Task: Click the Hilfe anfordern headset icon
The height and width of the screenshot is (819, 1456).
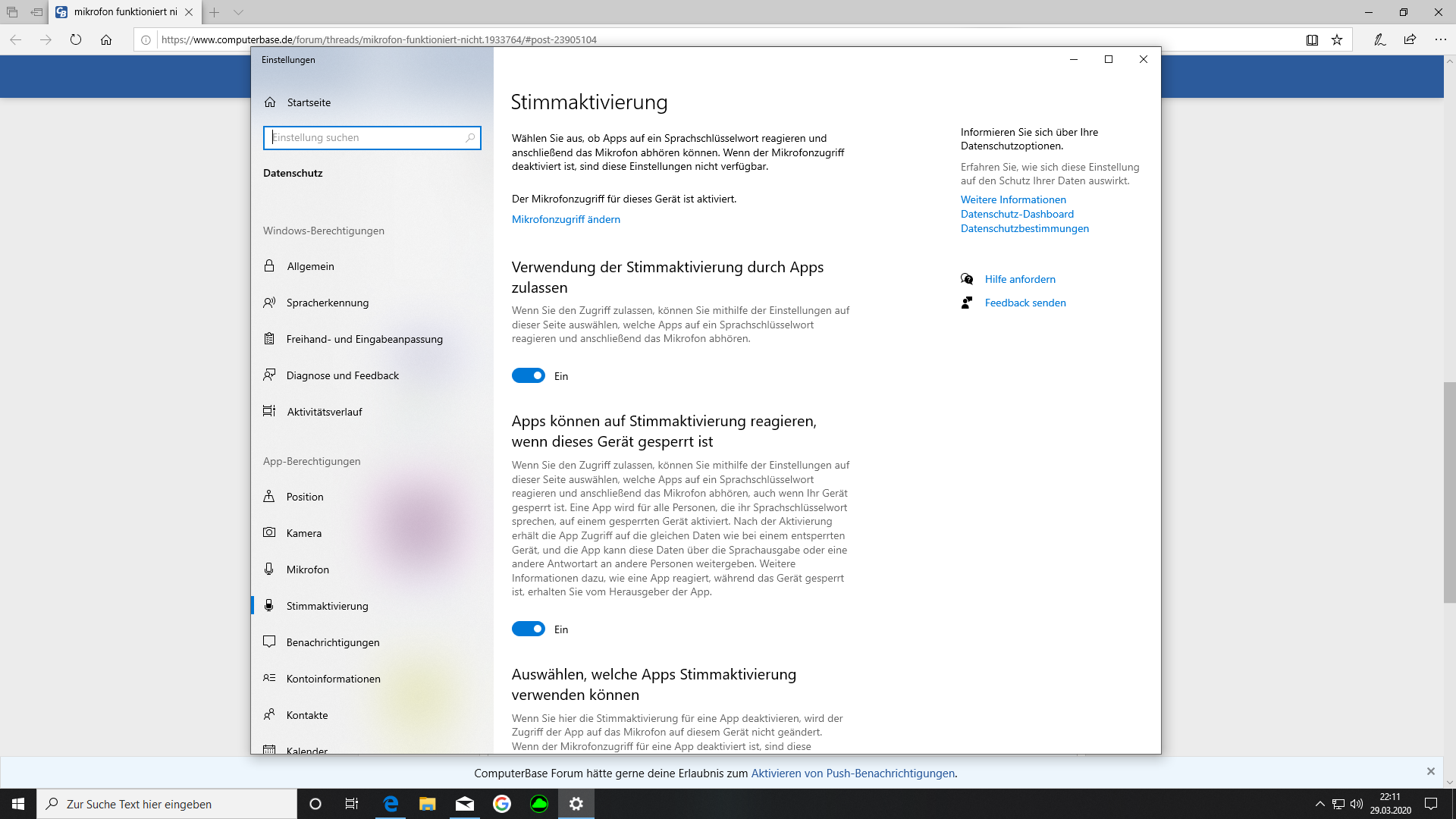Action: [968, 279]
